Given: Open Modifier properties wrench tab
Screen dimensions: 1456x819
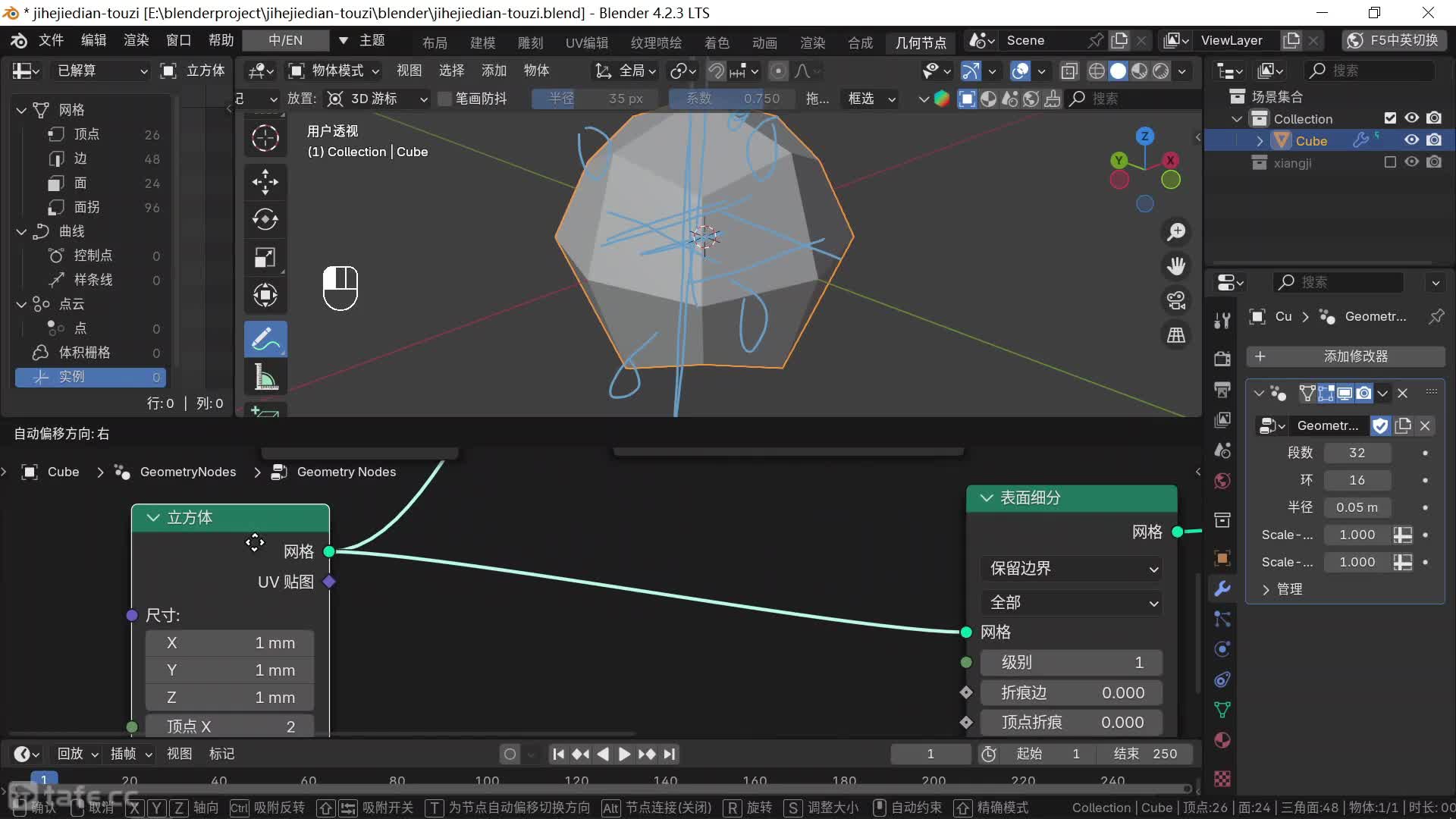Looking at the screenshot, I should coord(1222,588).
